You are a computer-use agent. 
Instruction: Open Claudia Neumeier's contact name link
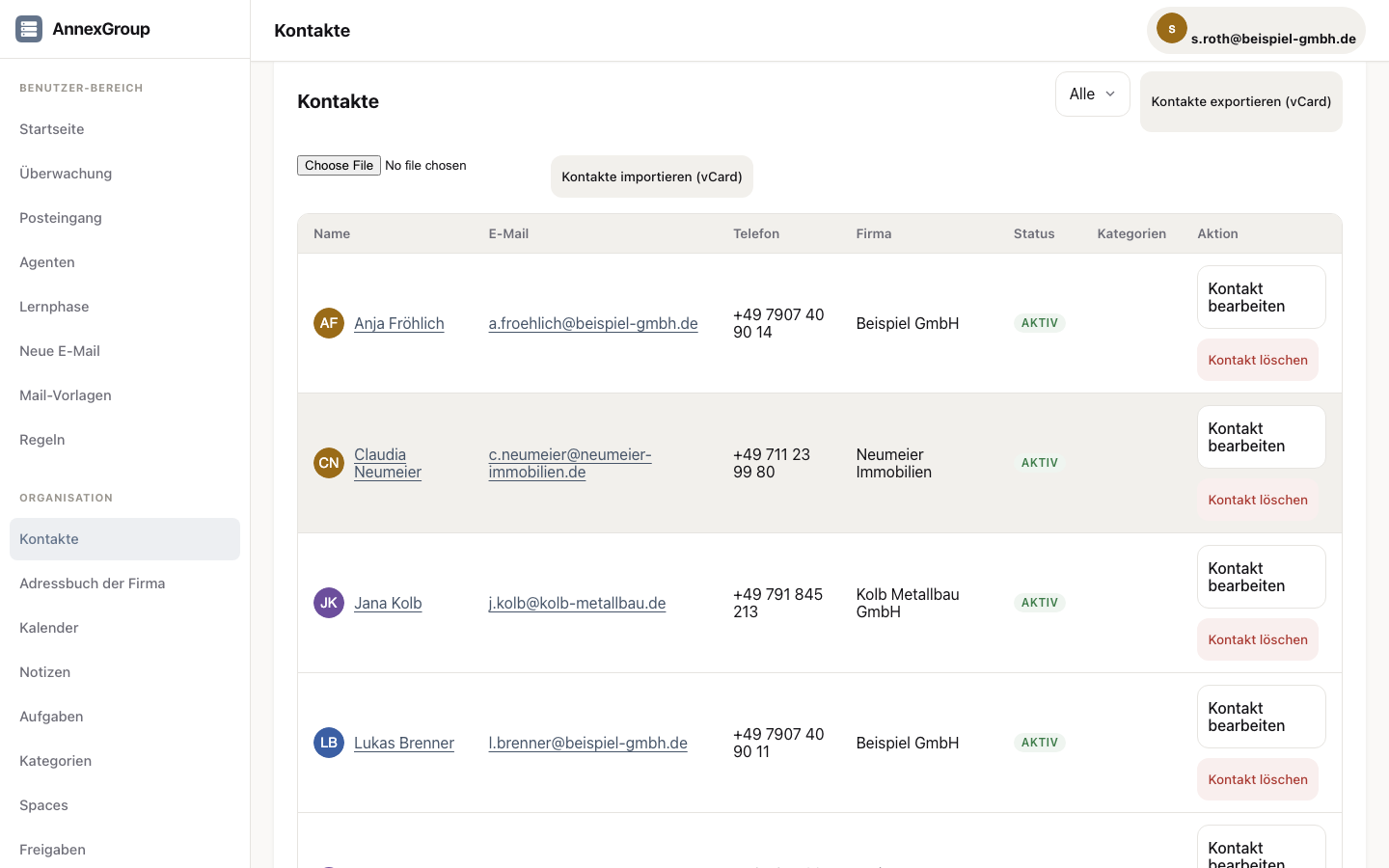pos(388,463)
